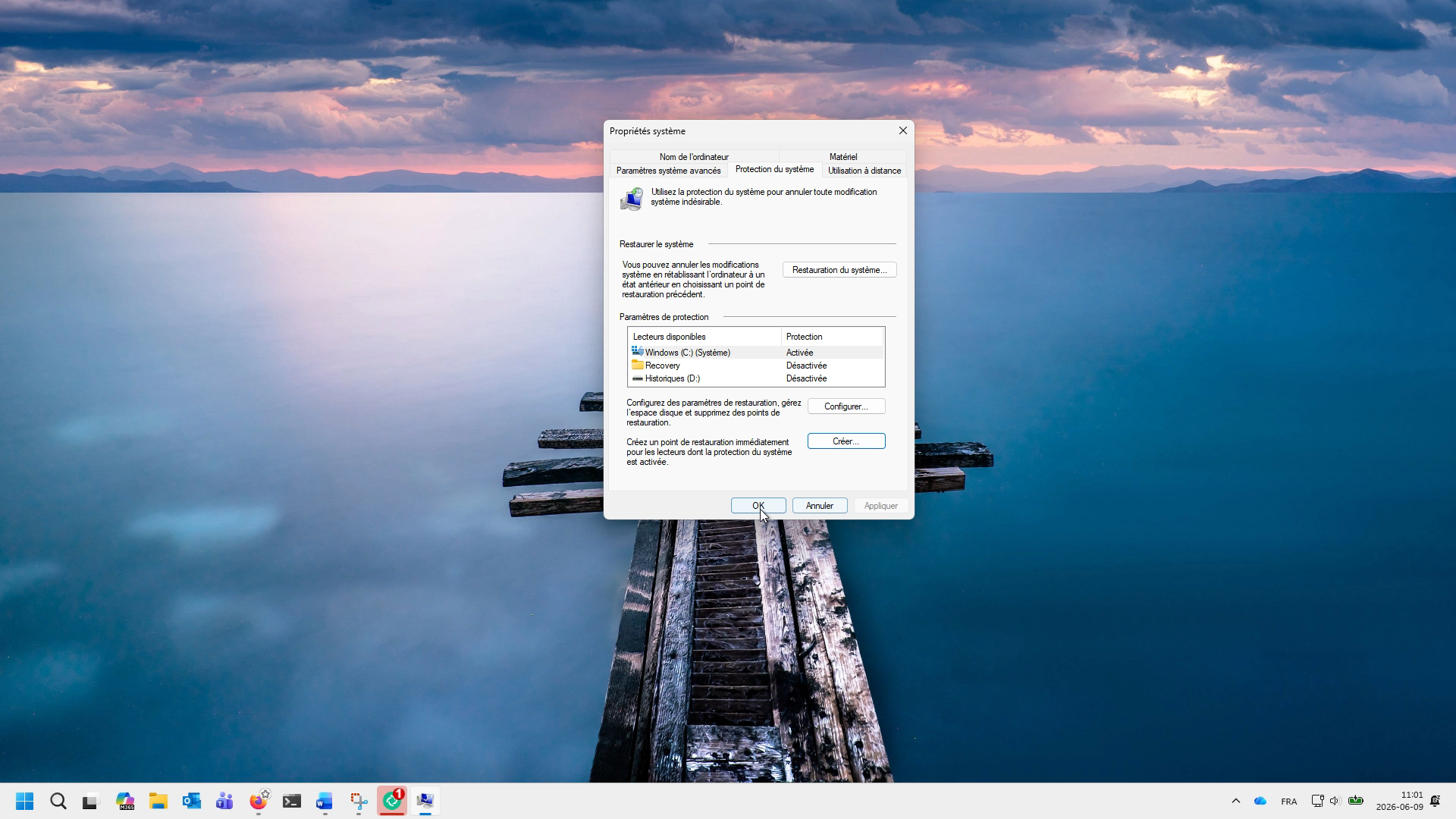Open volume control tray icon
1456x819 pixels.
pyautogui.click(x=1335, y=801)
